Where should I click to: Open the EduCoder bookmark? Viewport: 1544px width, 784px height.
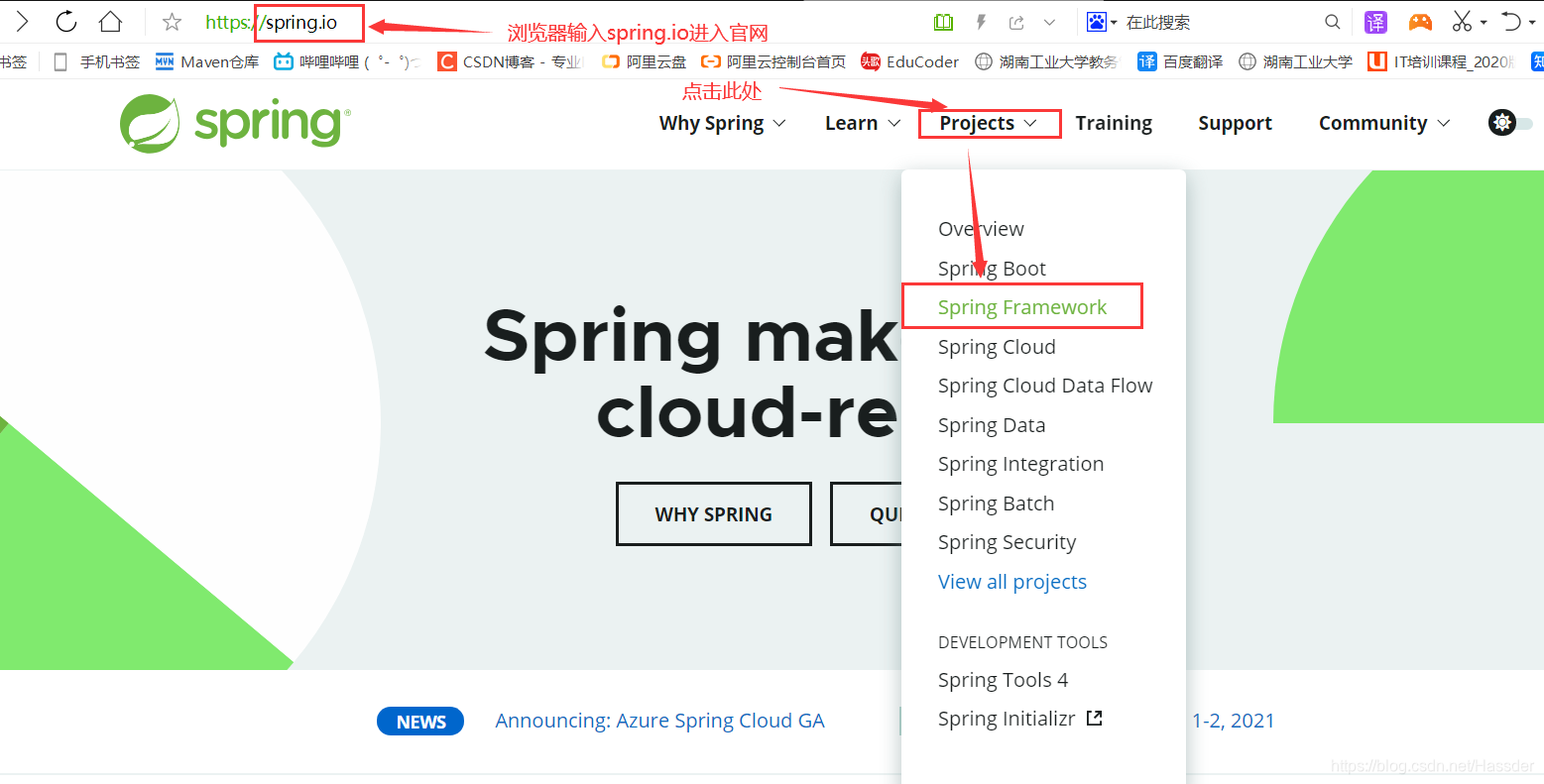pos(909,61)
